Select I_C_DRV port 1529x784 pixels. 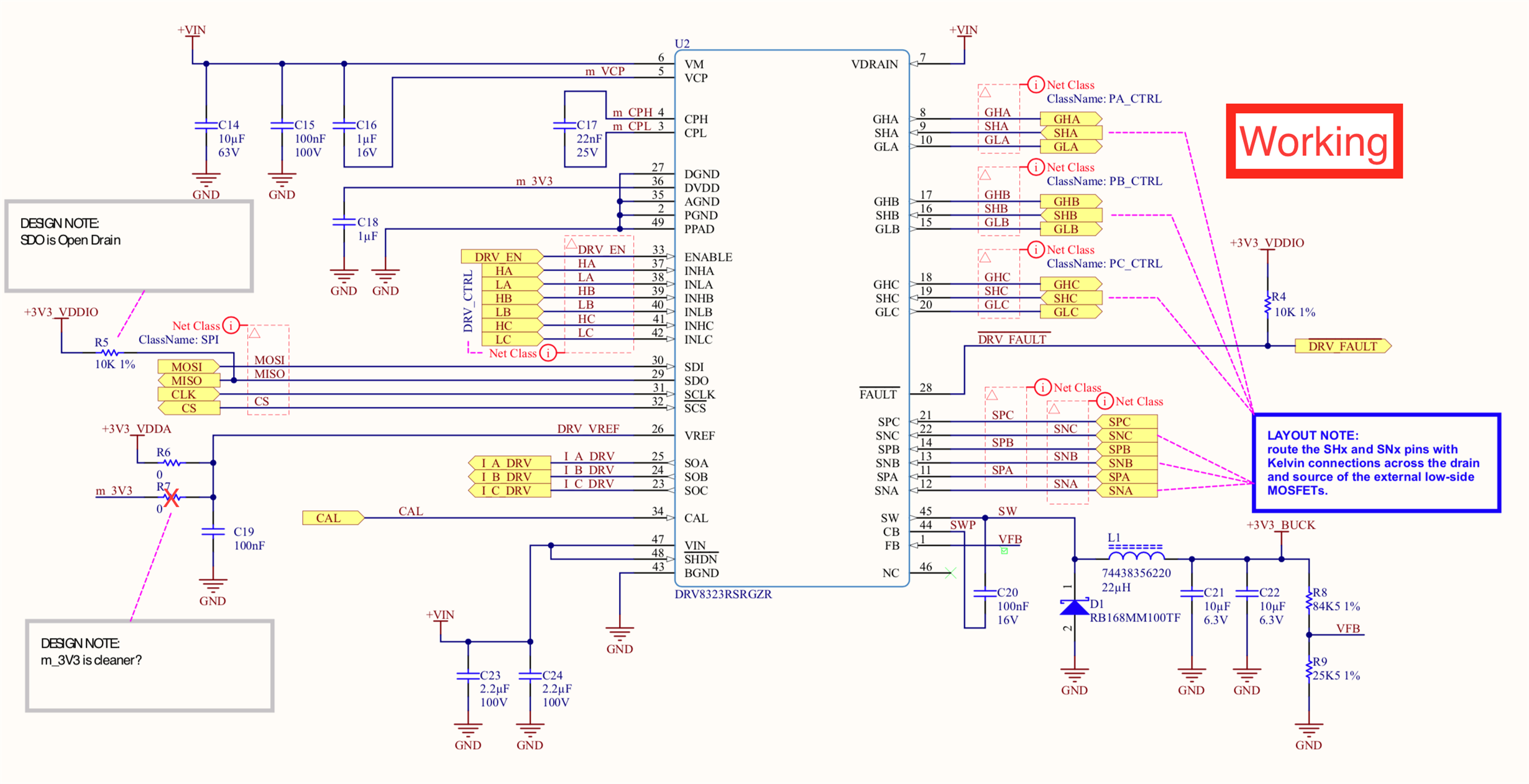pos(509,490)
